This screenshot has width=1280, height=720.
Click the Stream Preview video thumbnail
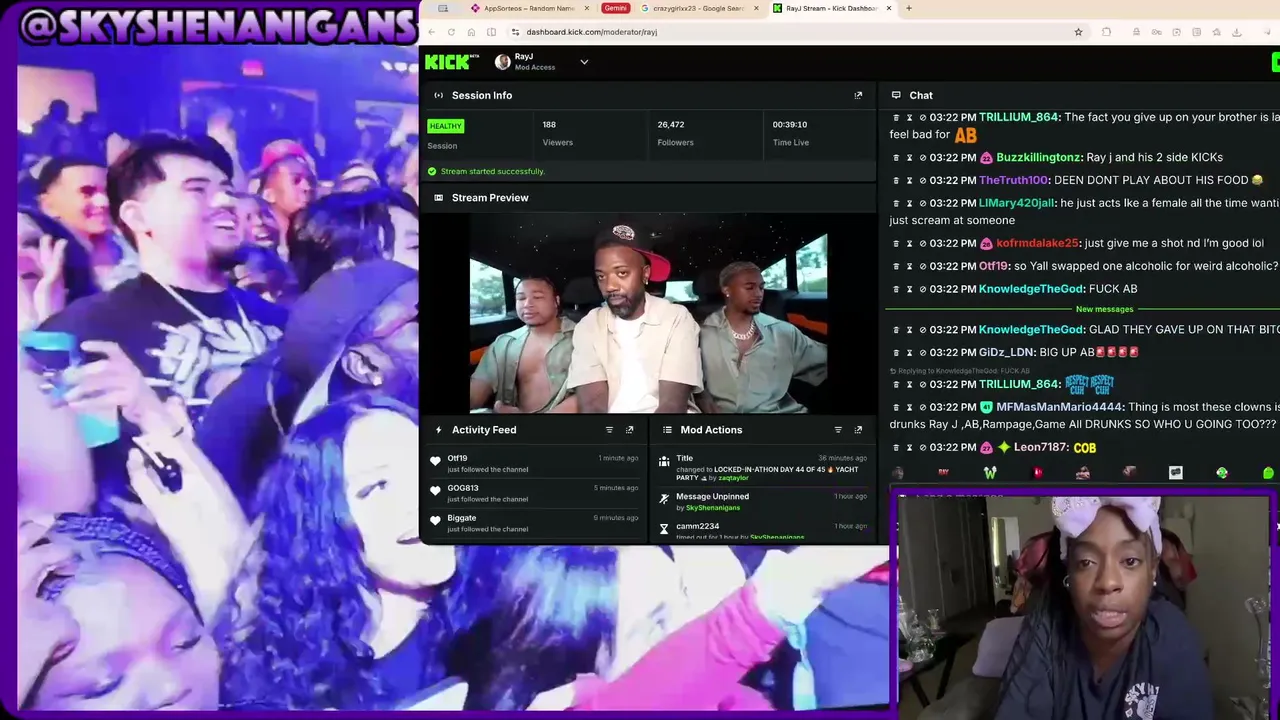(x=648, y=314)
